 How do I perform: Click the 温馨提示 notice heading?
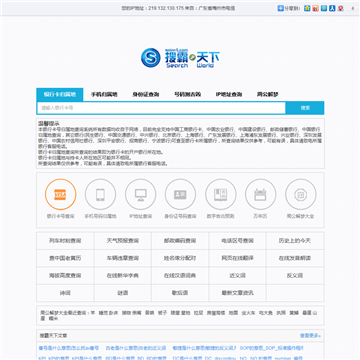[49, 124]
